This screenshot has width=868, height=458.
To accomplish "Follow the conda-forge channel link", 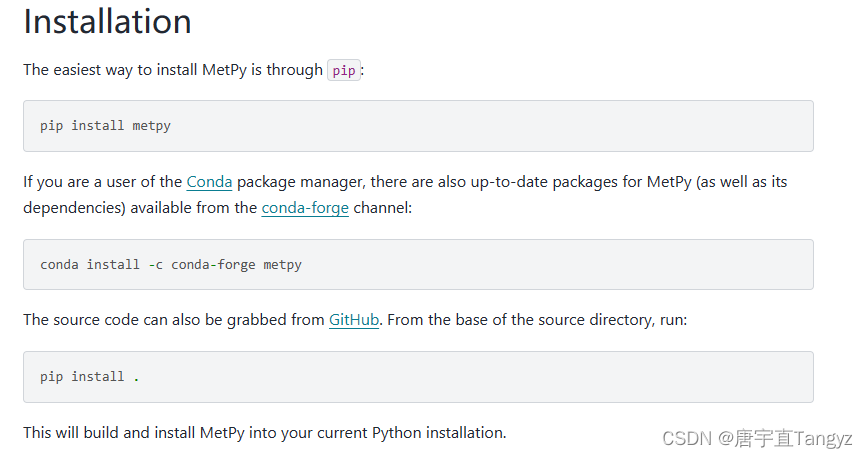I will (x=305, y=208).
